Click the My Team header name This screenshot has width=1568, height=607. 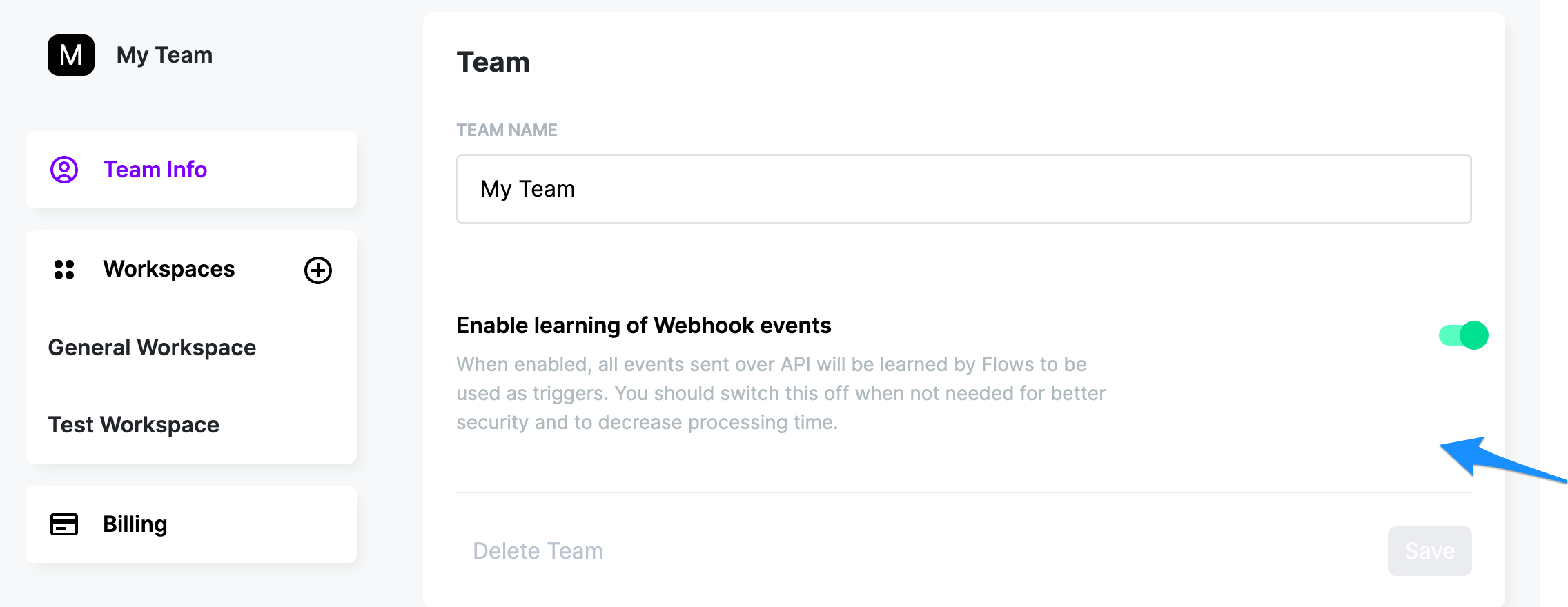pyautogui.click(x=164, y=55)
